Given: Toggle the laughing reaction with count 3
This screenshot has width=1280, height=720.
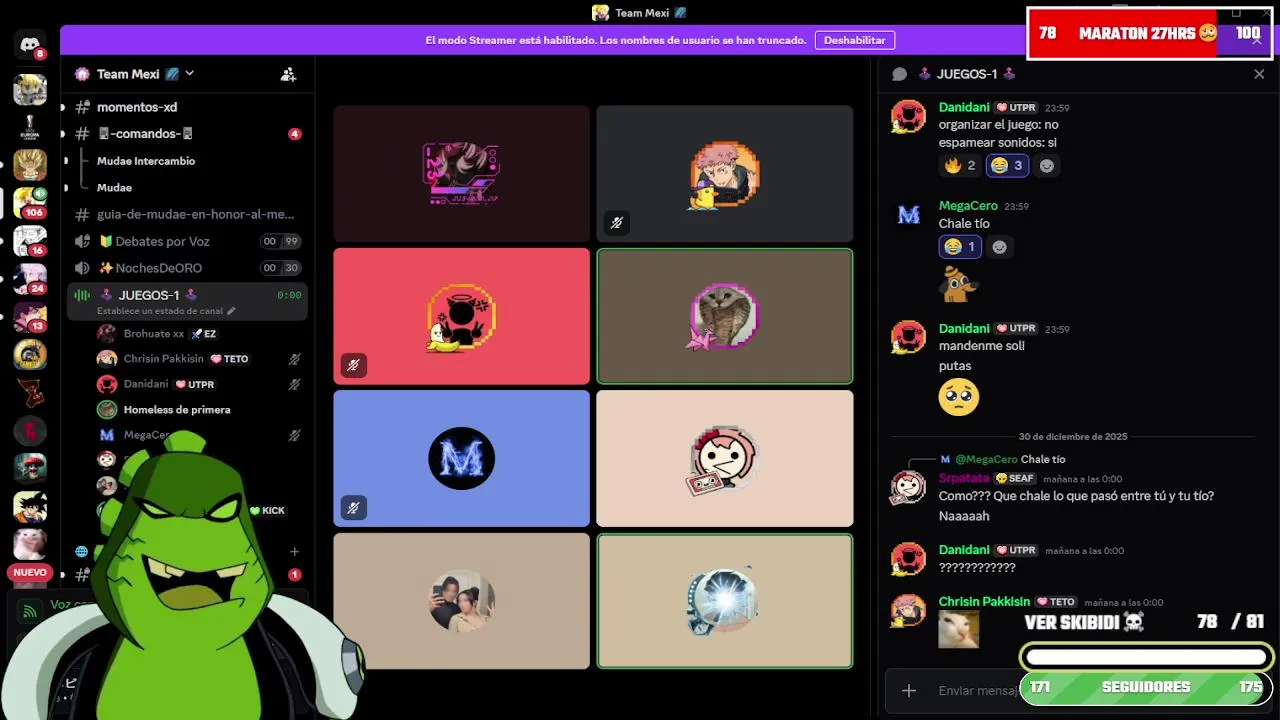Looking at the screenshot, I should [x=1008, y=166].
